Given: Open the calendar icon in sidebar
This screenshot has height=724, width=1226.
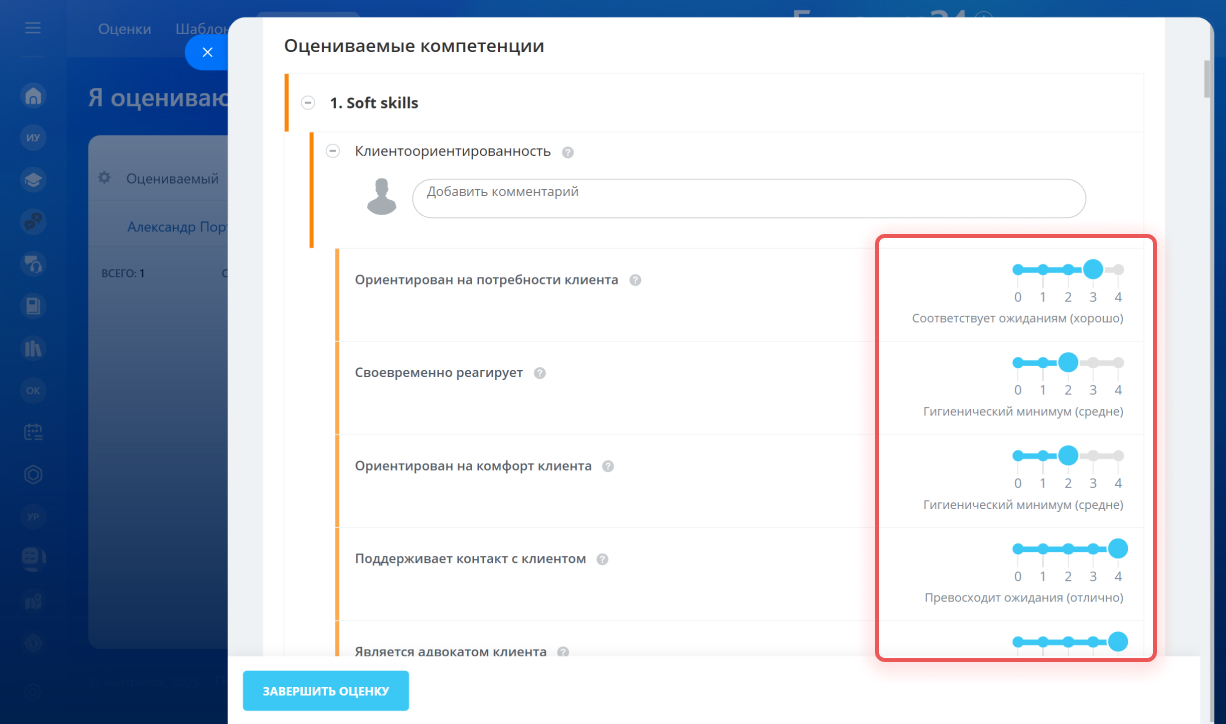Looking at the screenshot, I should [x=33, y=433].
